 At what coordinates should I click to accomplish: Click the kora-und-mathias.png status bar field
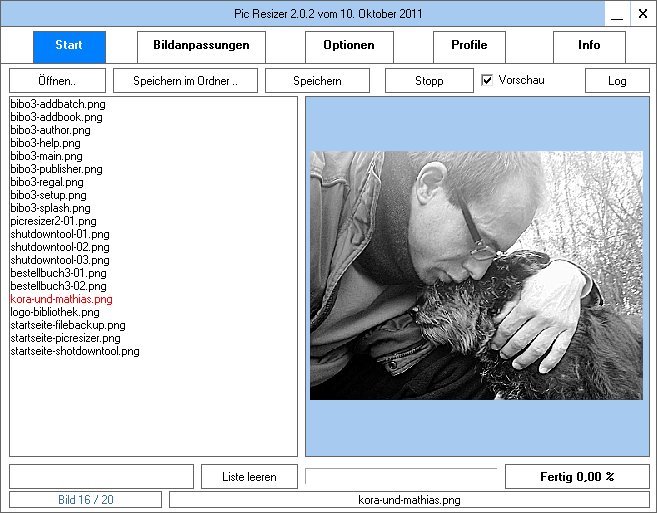point(409,500)
